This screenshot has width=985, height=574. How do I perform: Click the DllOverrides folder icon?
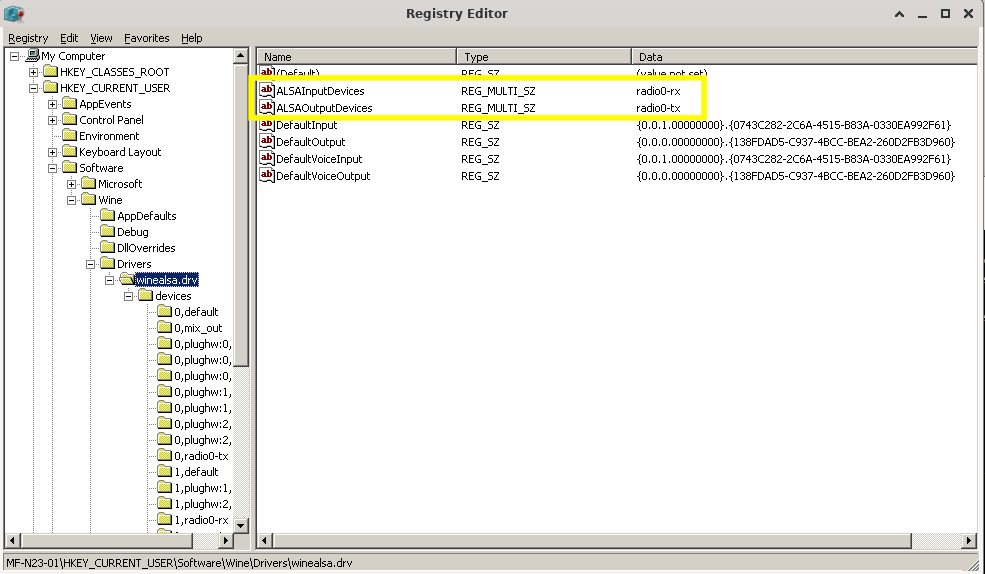108,247
